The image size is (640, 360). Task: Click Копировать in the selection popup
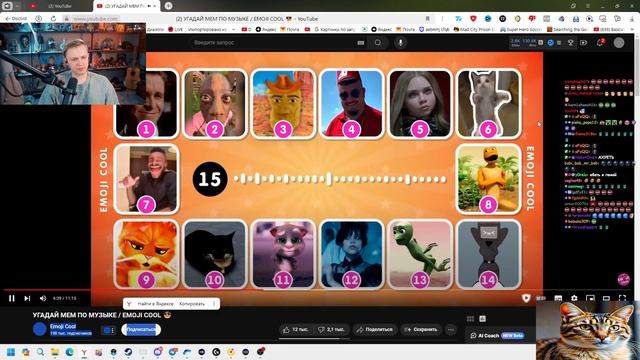[x=192, y=304]
